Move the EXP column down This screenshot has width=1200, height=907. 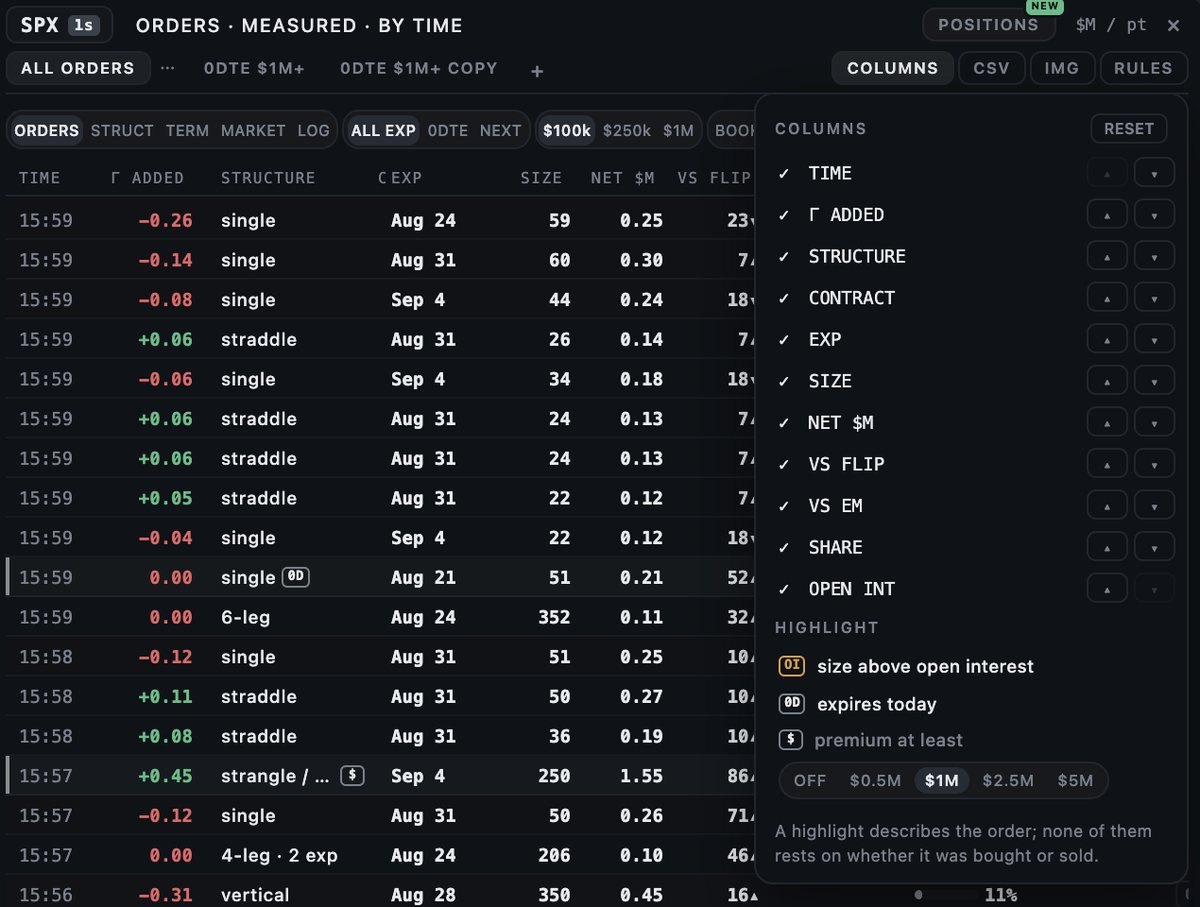pos(1154,340)
